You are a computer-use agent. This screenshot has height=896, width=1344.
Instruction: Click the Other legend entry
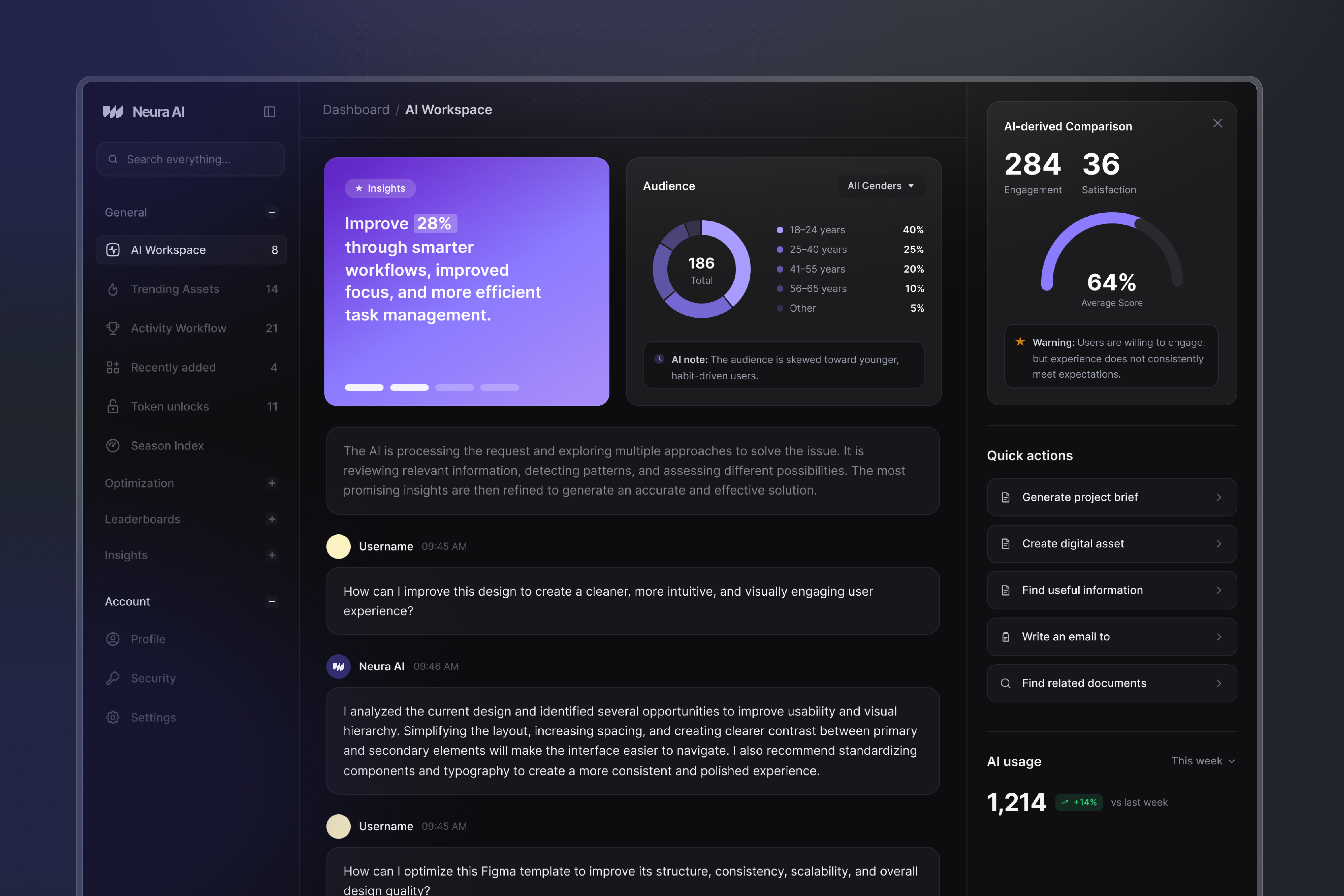850,308
